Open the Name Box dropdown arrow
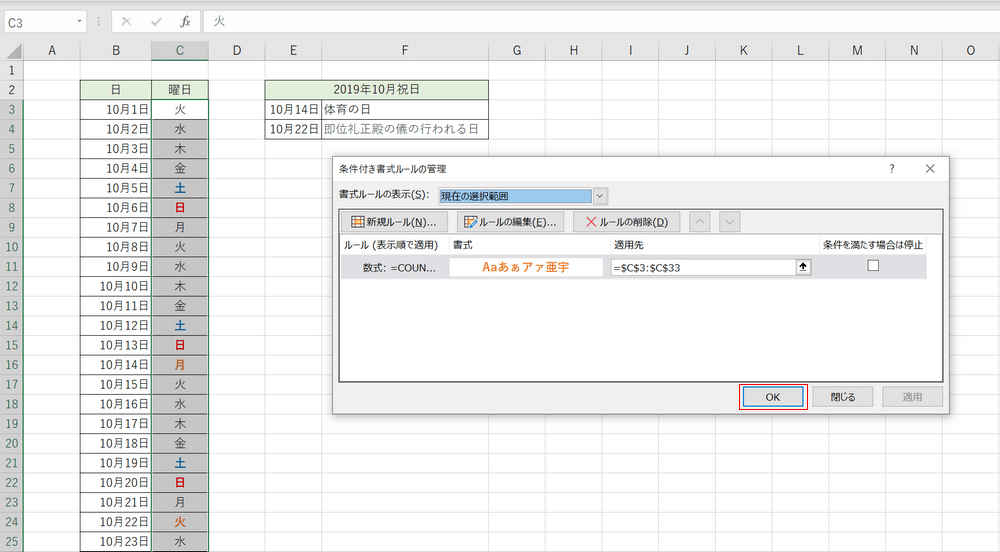 point(80,21)
